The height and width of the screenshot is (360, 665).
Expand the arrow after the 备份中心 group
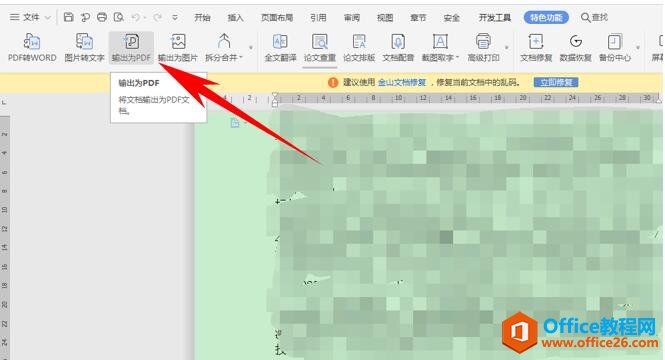click(x=637, y=47)
